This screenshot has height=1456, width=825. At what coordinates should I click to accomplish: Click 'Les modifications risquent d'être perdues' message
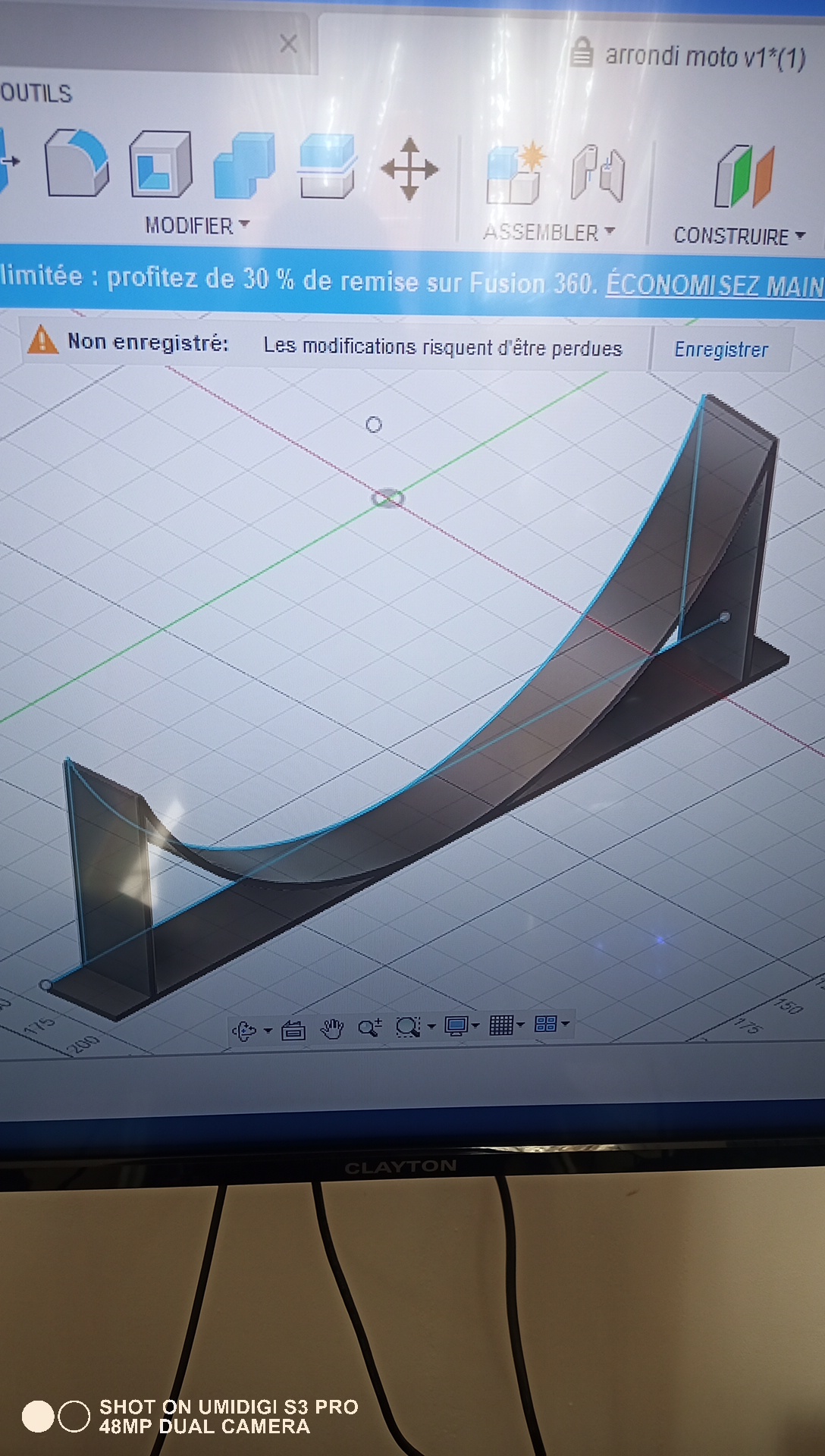click(443, 347)
